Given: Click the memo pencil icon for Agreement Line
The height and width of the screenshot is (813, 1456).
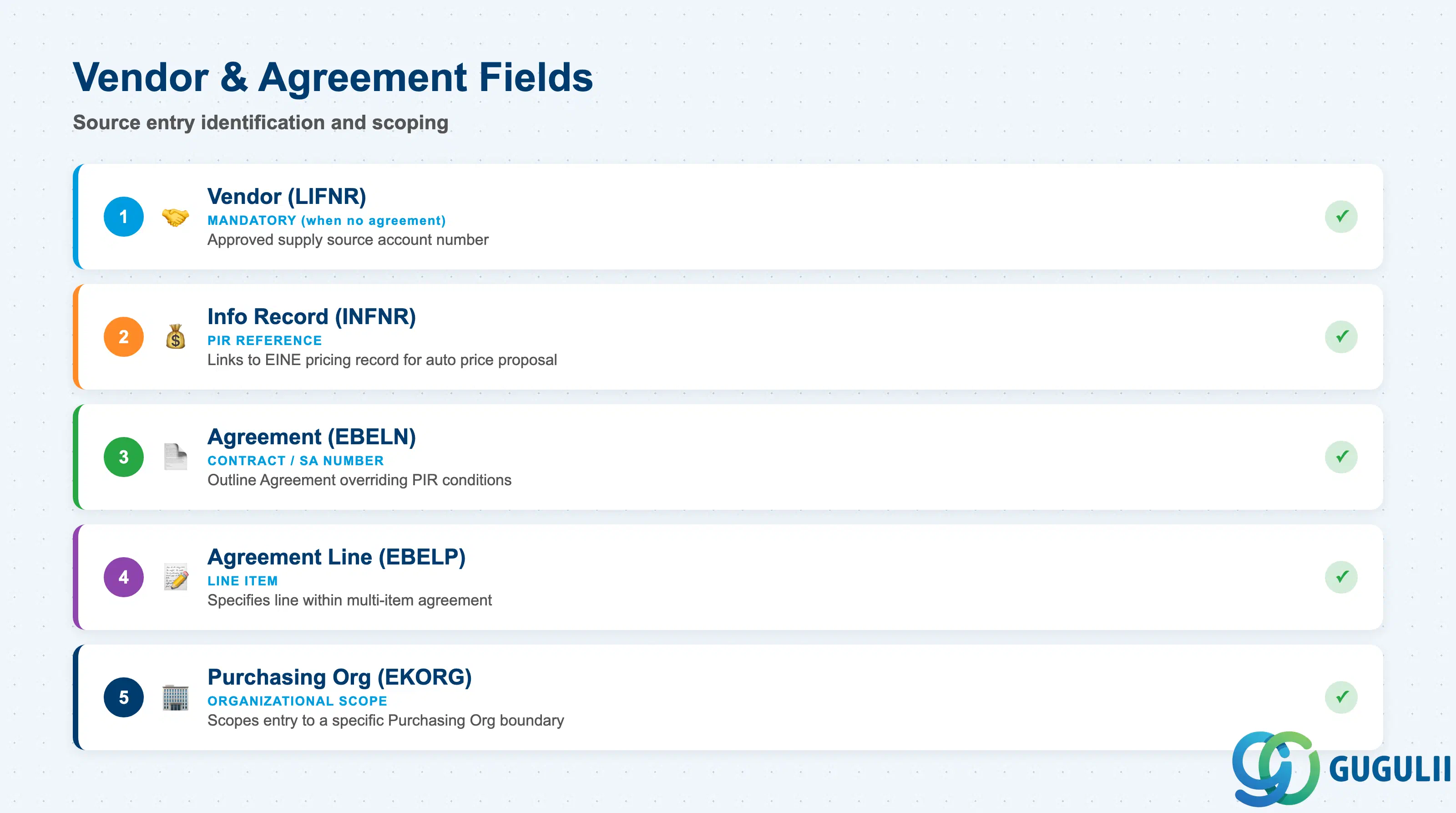Looking at the screenshot, I should [x=176, y=577].
